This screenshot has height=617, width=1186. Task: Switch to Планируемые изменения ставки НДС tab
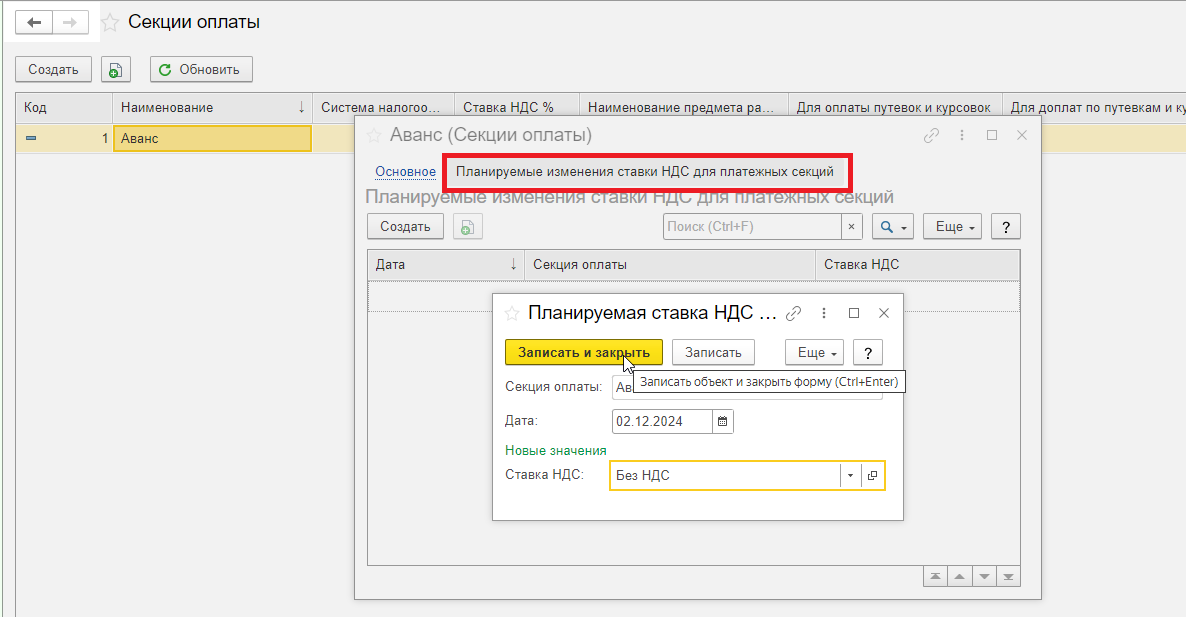(644, 172)
